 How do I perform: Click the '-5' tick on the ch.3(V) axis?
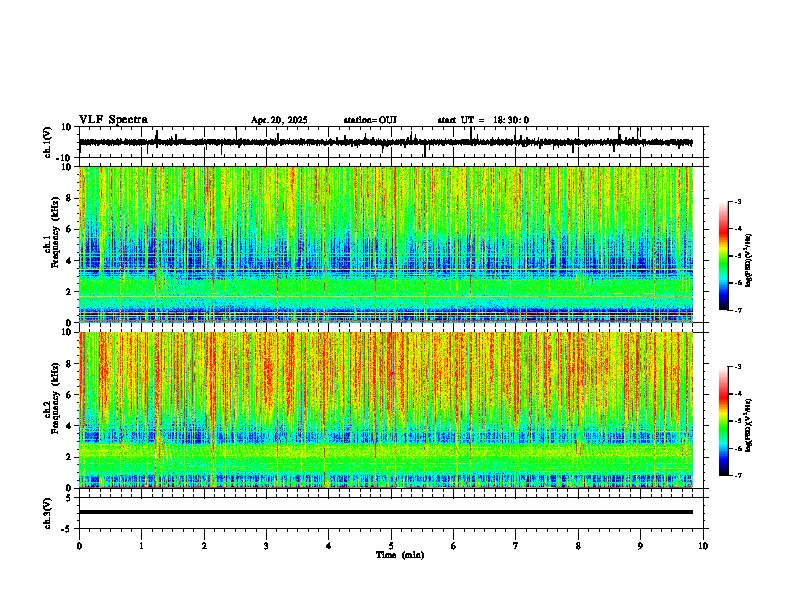tap(67, 529)
